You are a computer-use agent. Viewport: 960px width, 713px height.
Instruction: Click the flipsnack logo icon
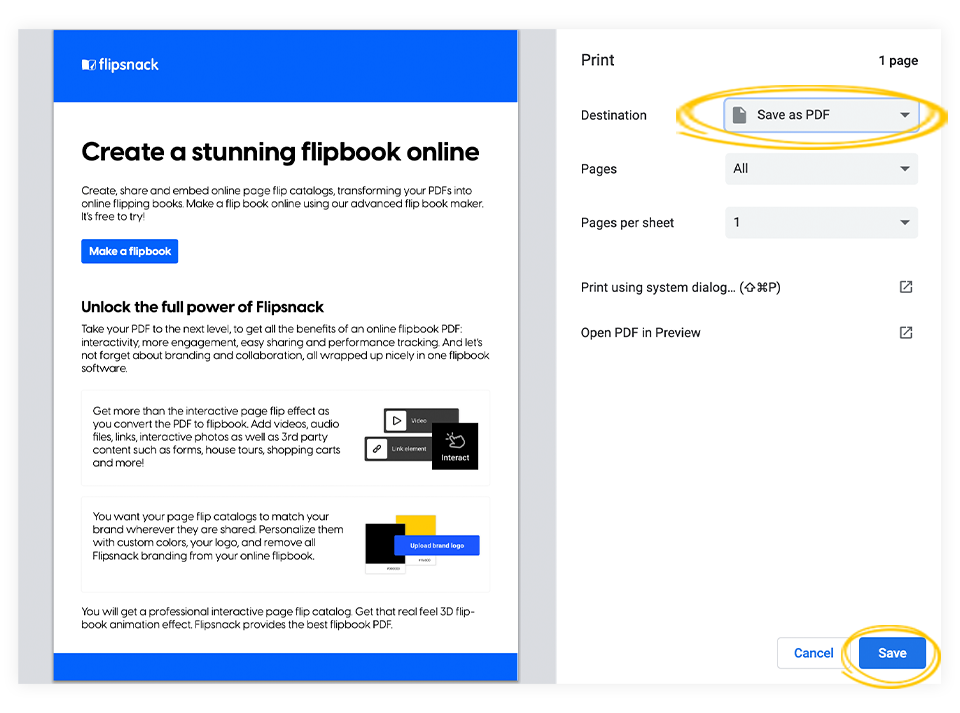pyautogui.click(x=88, y=64)
